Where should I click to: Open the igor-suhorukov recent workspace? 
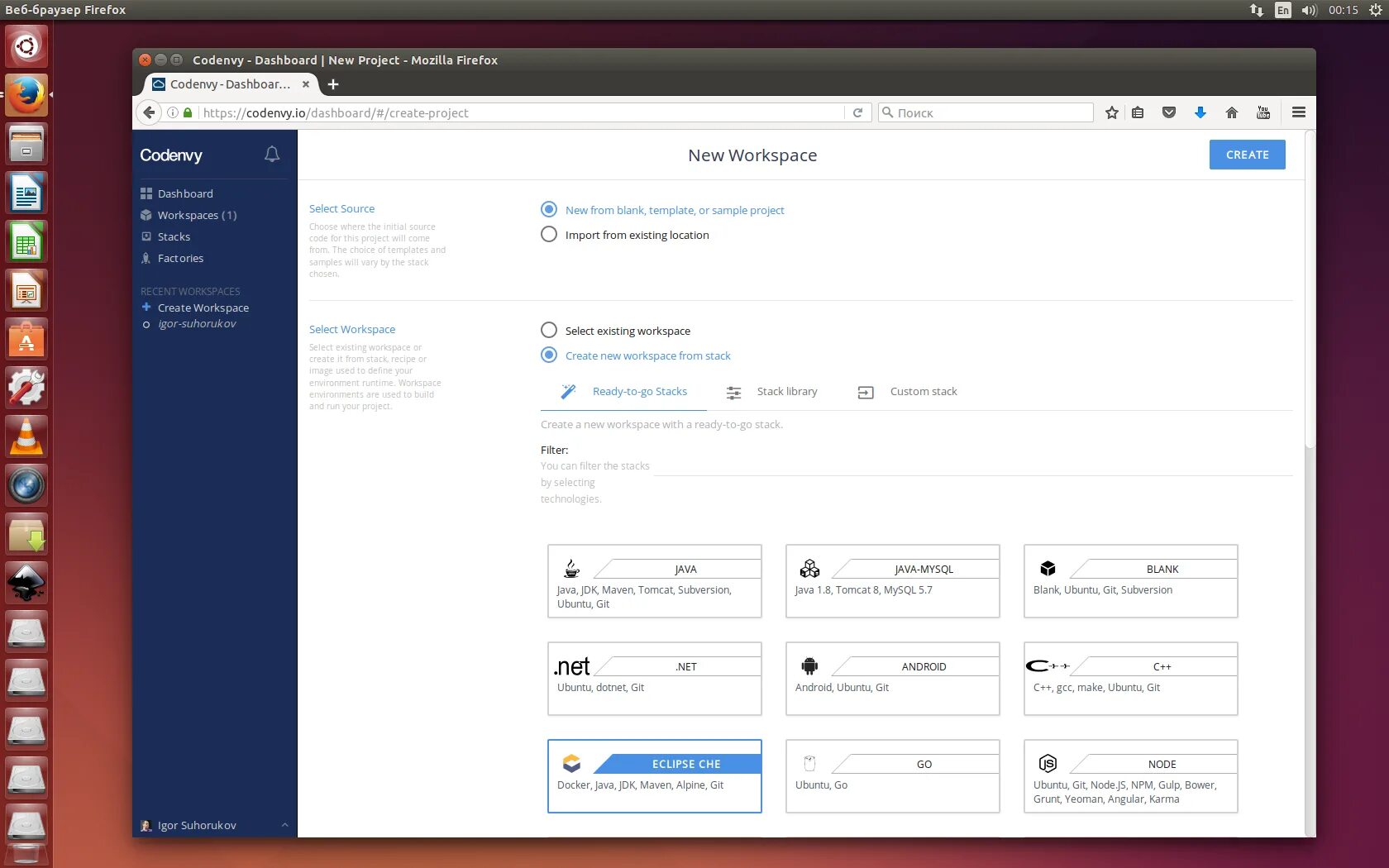[197, 324]
